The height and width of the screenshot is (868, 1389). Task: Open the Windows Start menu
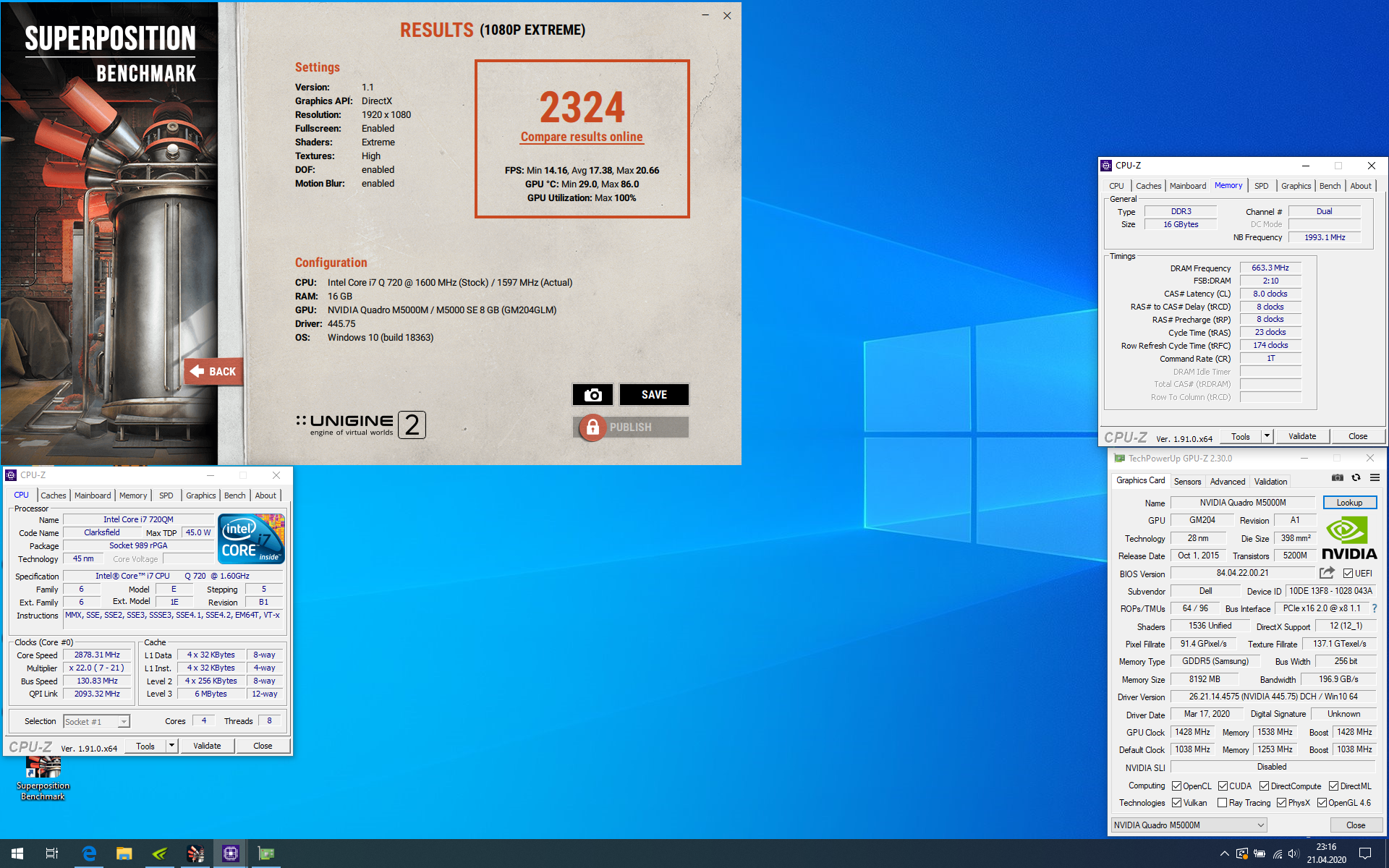point(17,854)
